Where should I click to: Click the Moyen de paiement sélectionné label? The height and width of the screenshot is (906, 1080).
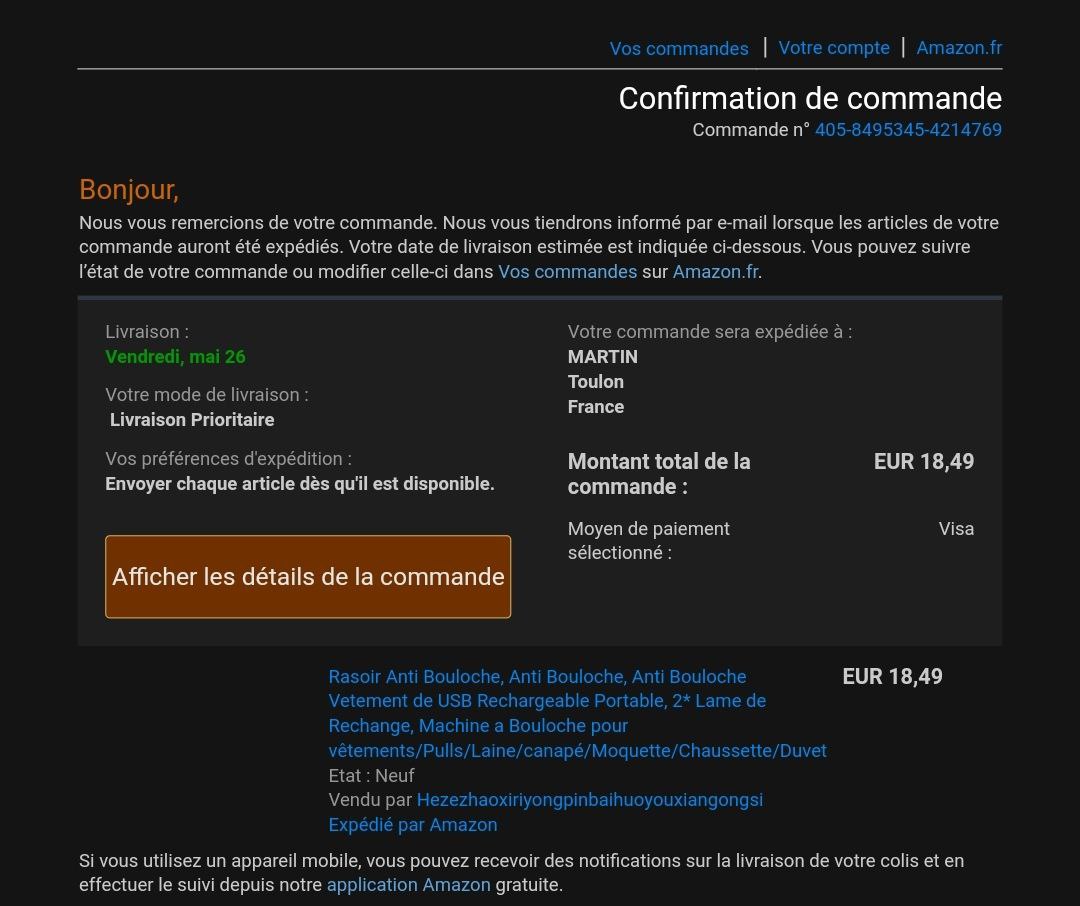click(648, 541)
